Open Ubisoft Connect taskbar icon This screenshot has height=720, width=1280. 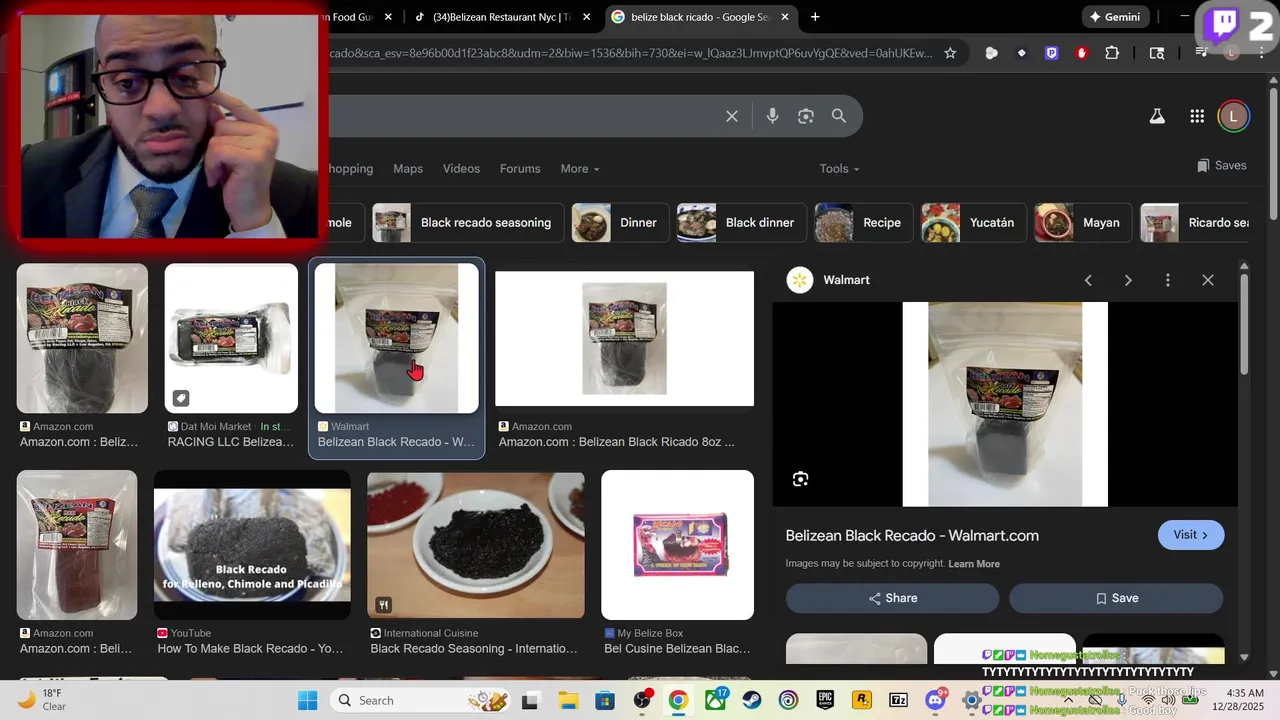coord(788,700)
